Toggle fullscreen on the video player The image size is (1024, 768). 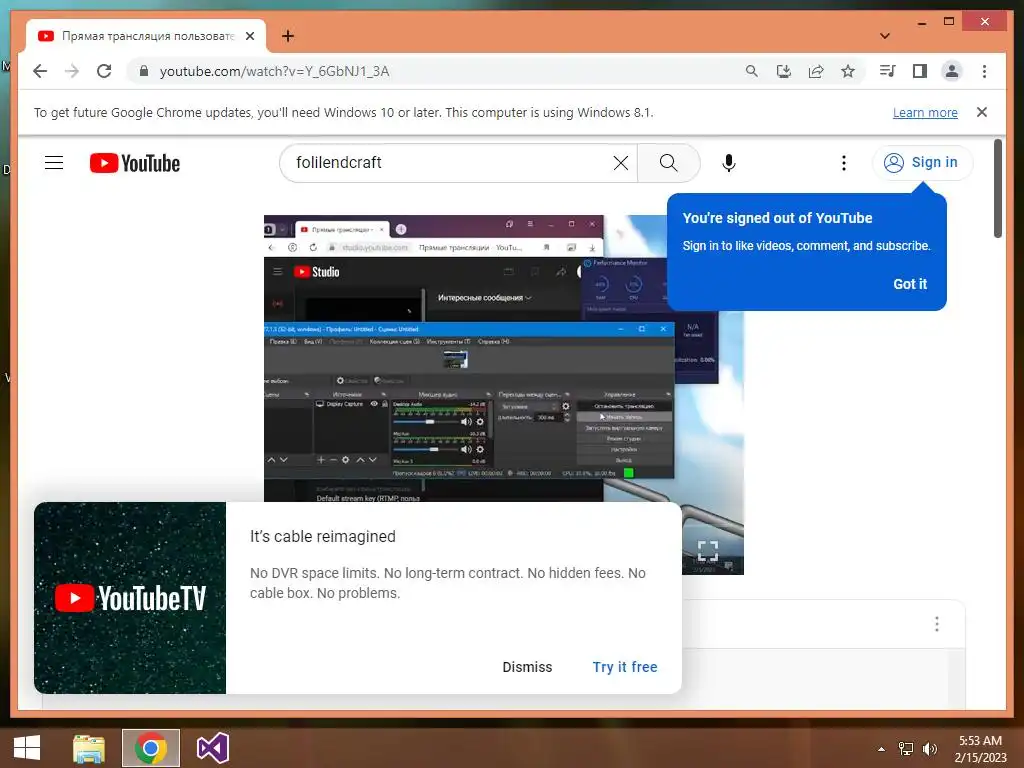pyautogui.click(x=707, y=551)
